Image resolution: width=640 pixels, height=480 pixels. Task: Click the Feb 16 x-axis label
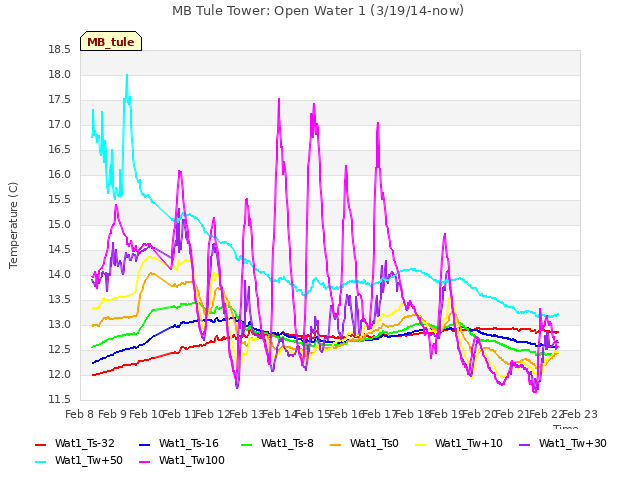pos(346,414)
